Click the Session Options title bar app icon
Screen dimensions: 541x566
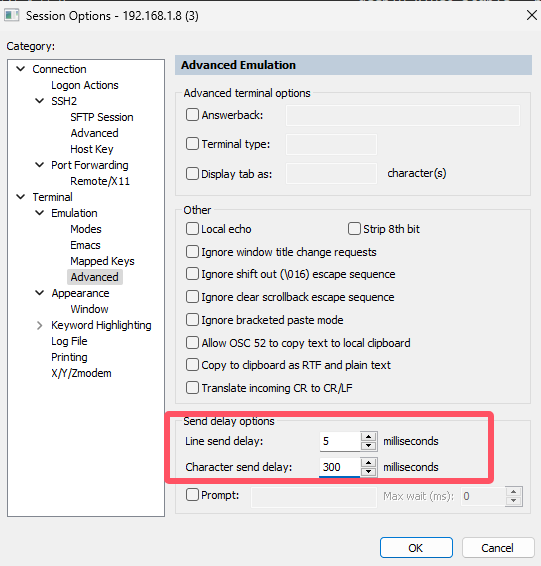pos(11,16)
